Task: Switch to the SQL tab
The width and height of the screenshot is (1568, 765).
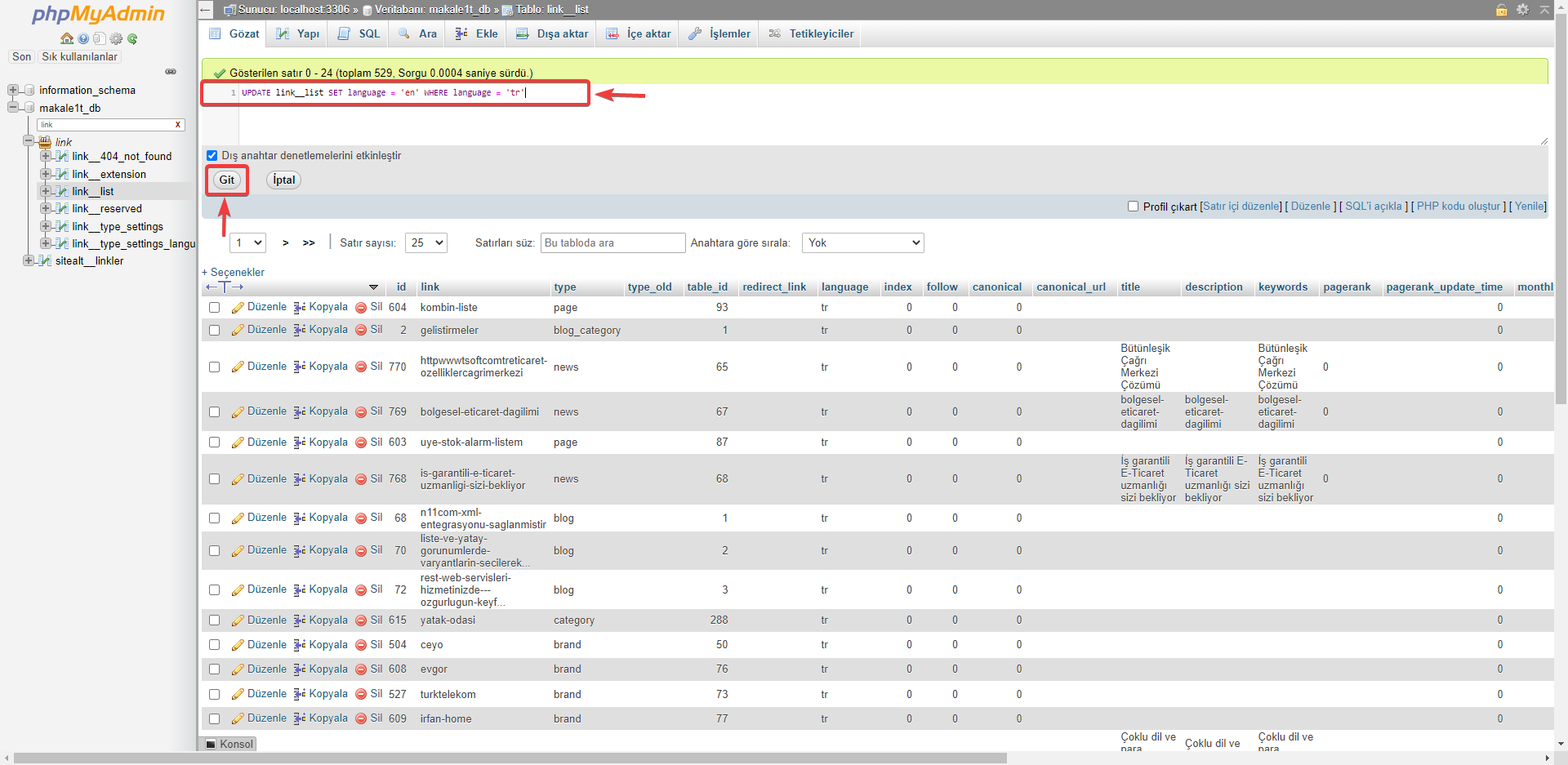Action: 360,33
